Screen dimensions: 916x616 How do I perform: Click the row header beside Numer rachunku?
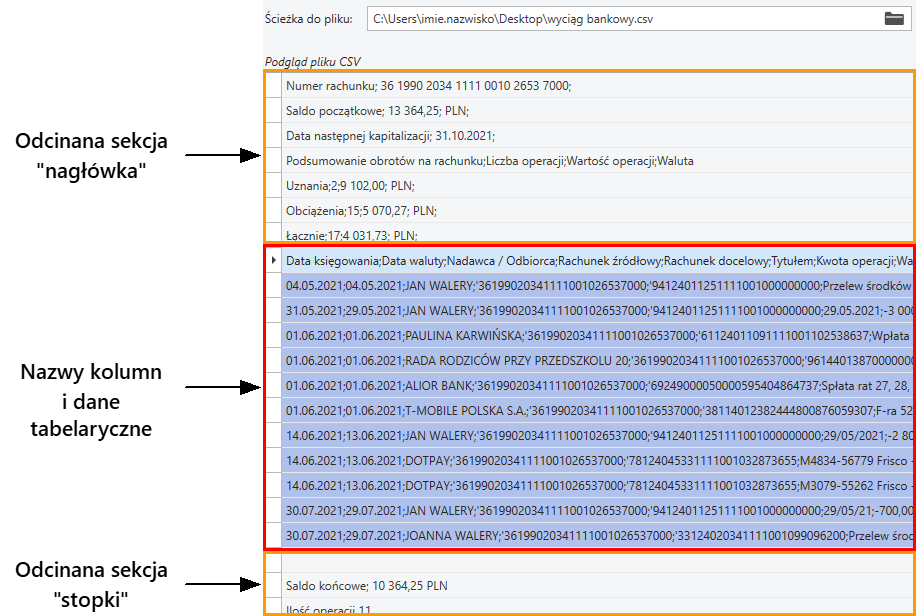point(273,86)
